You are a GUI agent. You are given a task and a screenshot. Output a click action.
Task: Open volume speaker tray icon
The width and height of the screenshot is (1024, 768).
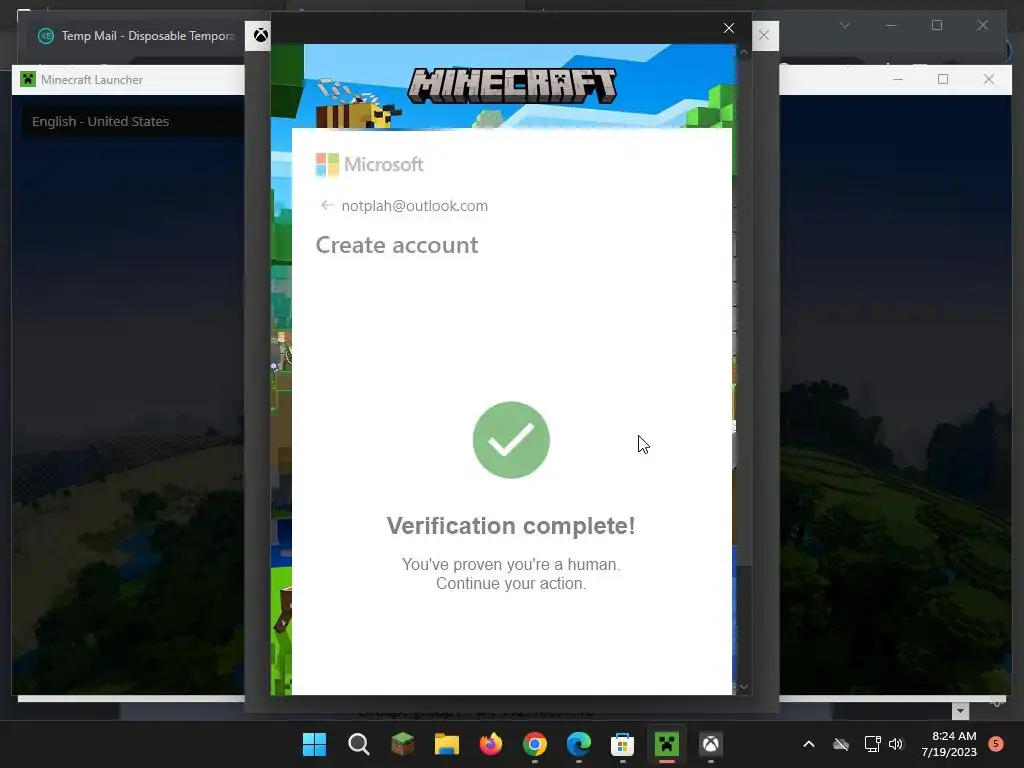(x=896, y=744)
